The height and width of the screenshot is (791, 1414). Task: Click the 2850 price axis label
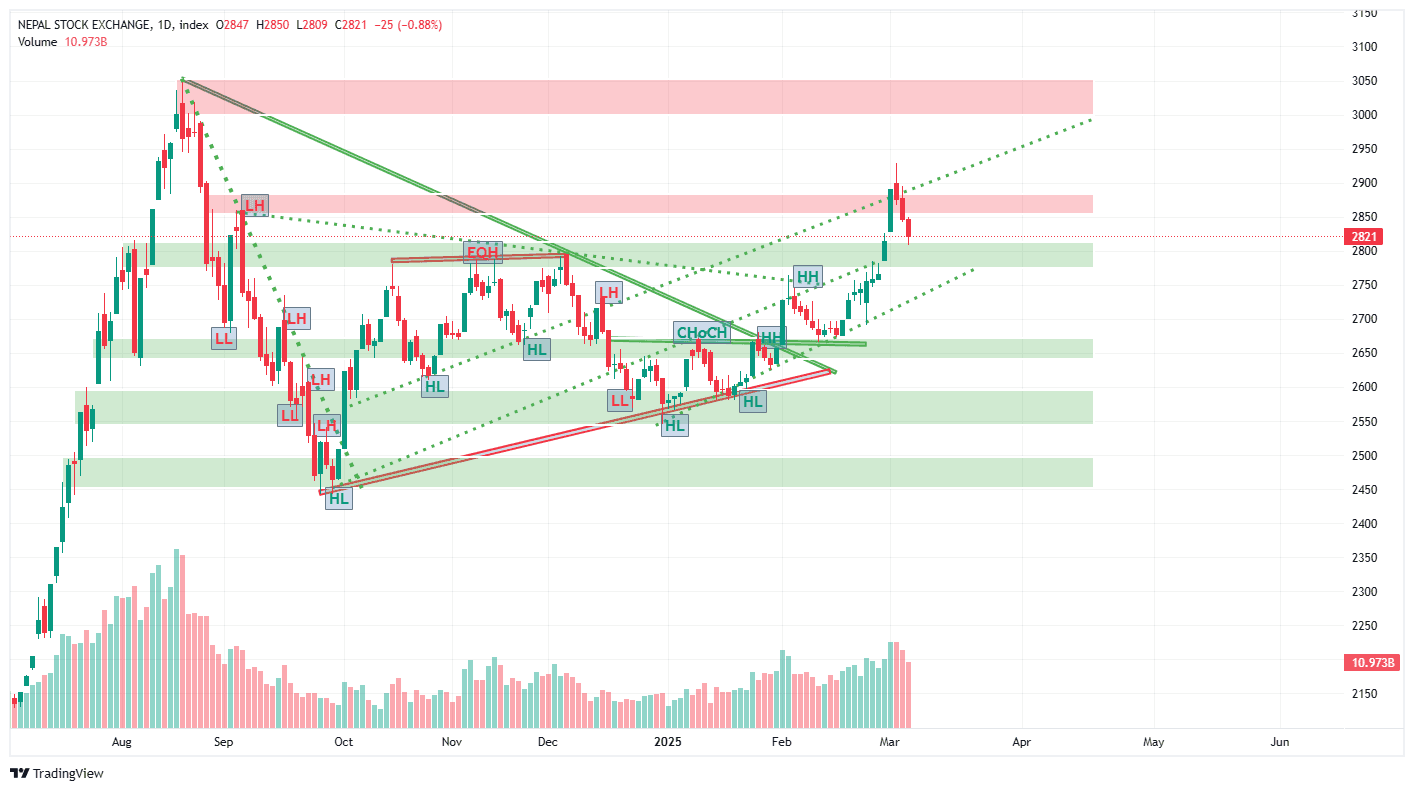click(1365, 217)
